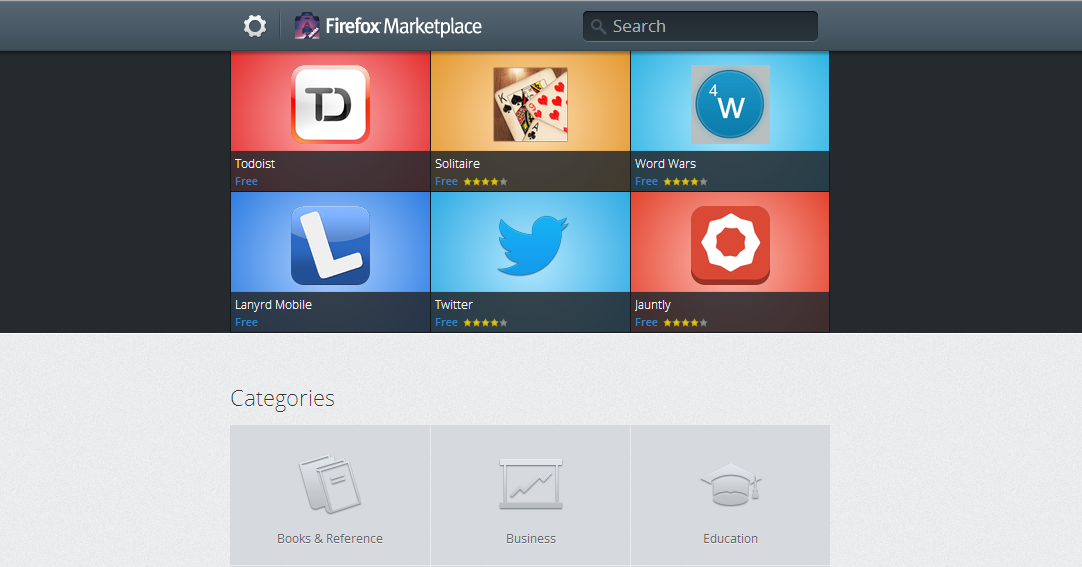This screenshot has height=567, width=1082.
Task: Click the Free price under Jauntly
Action: pyautogui.click(x=647, y=322)
